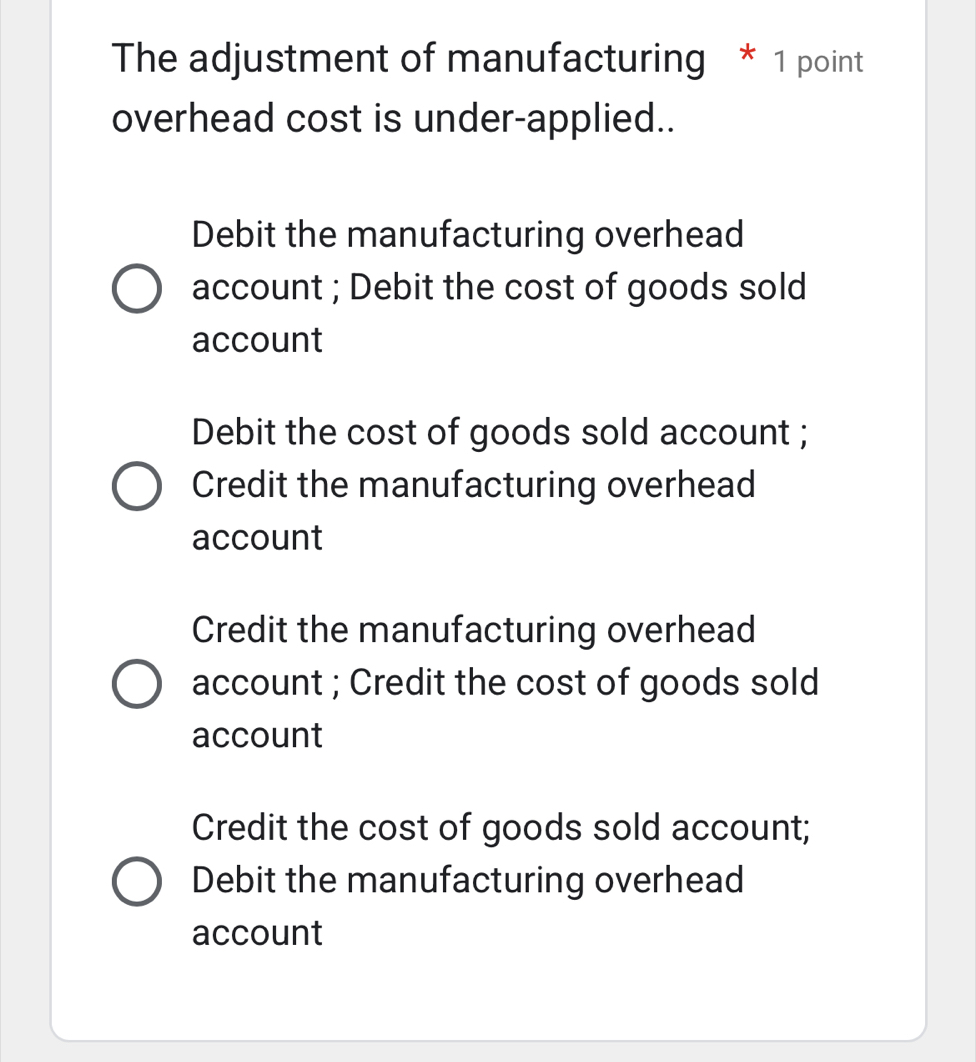Select radio: credit COGS, debit manufacturing overhead
This screenshot has height=1062, width=976.
(136, 882)
